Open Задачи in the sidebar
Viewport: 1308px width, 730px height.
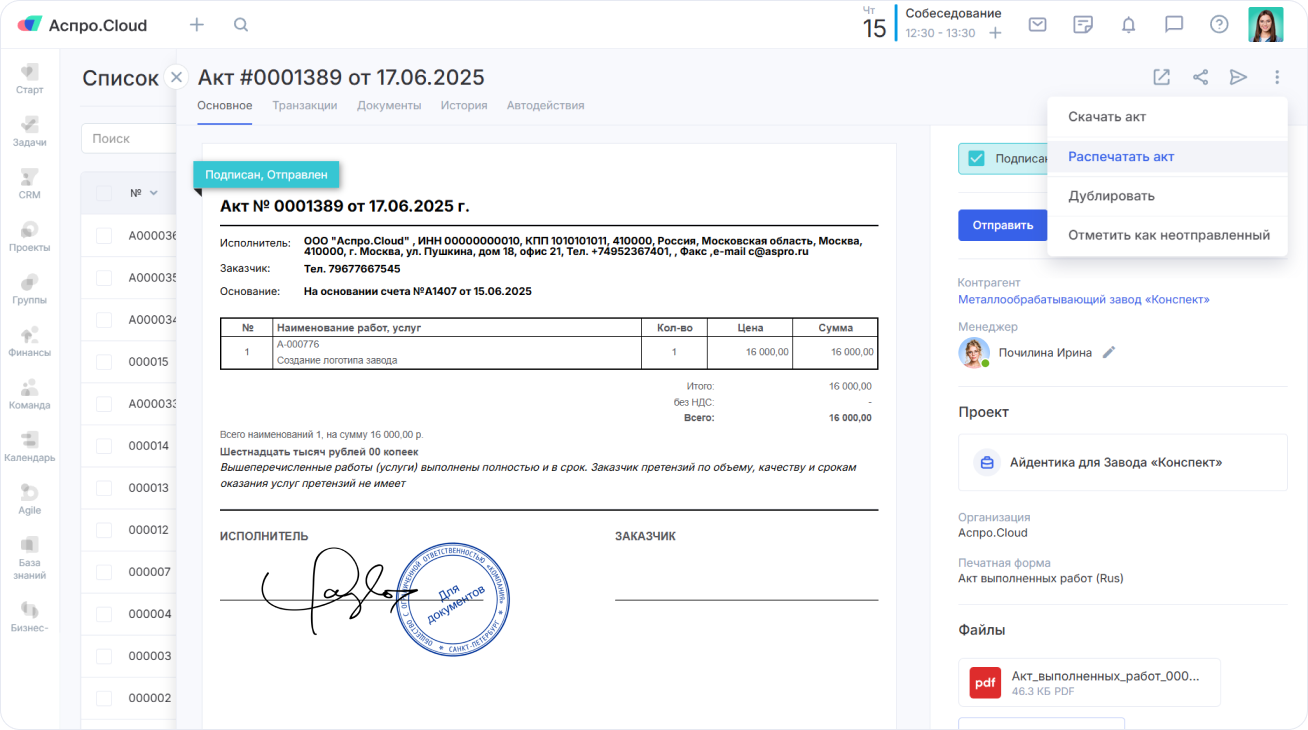click(x=29, y=132)
